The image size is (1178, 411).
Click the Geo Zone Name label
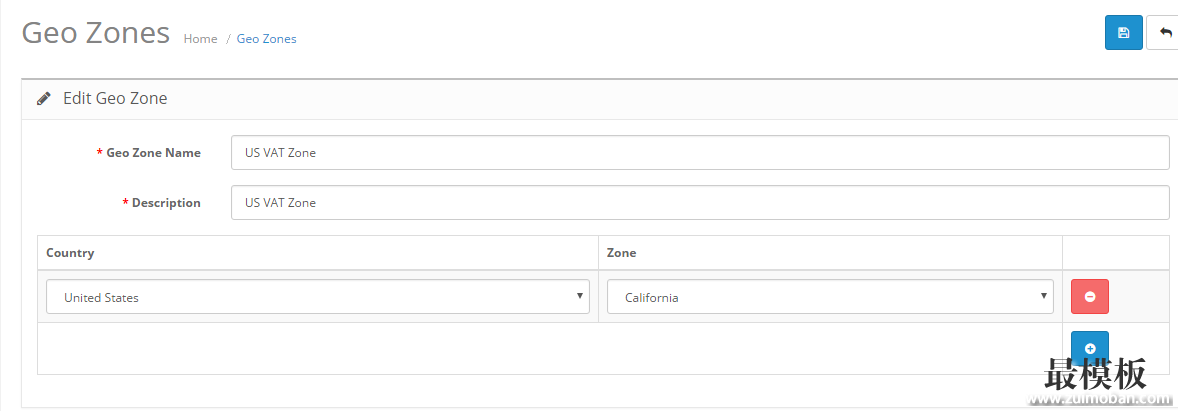coord(153,153)
